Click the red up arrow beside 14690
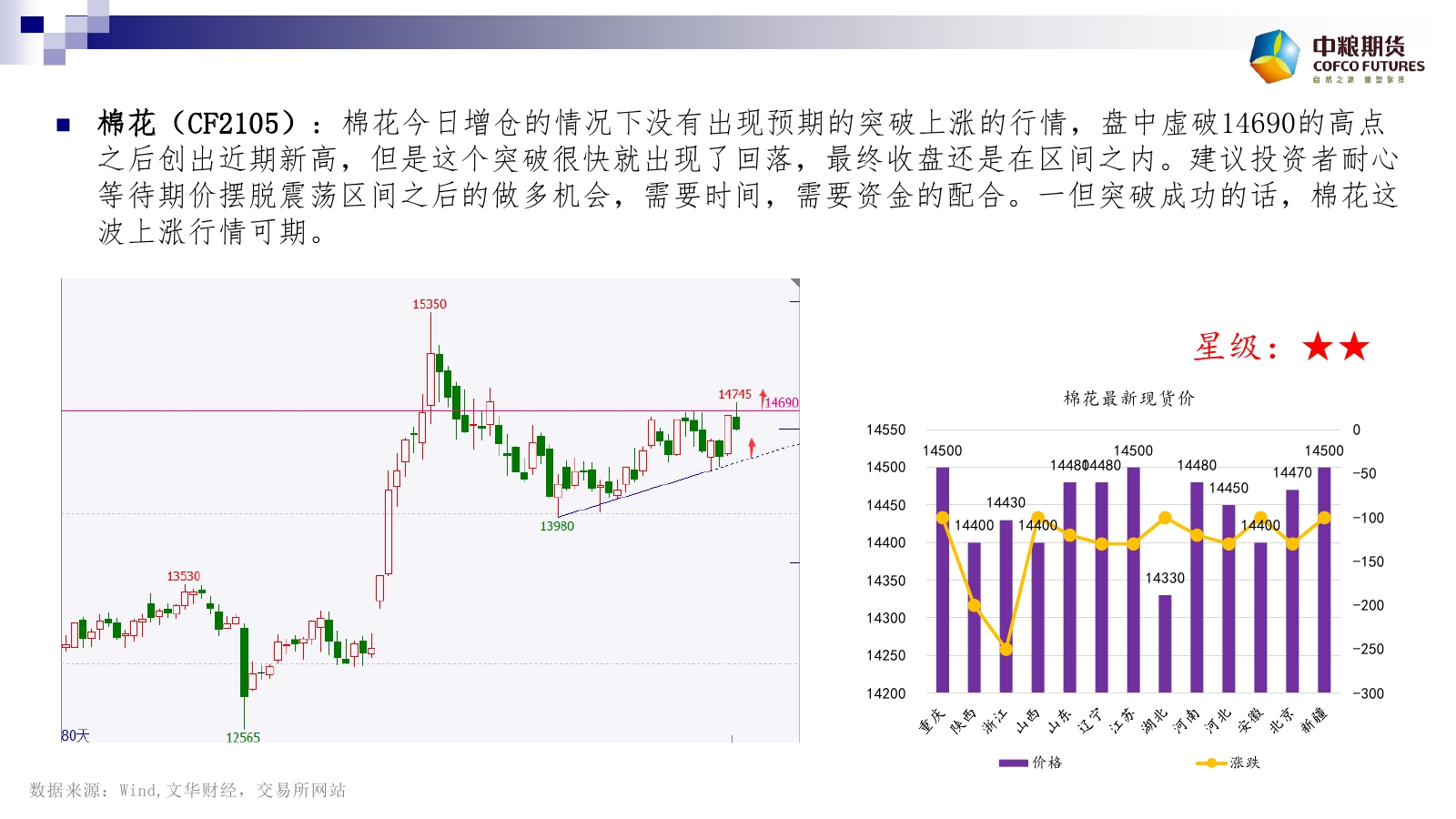Image resolution: width=1456 pixels, height=819 pixels. (763, 398)
